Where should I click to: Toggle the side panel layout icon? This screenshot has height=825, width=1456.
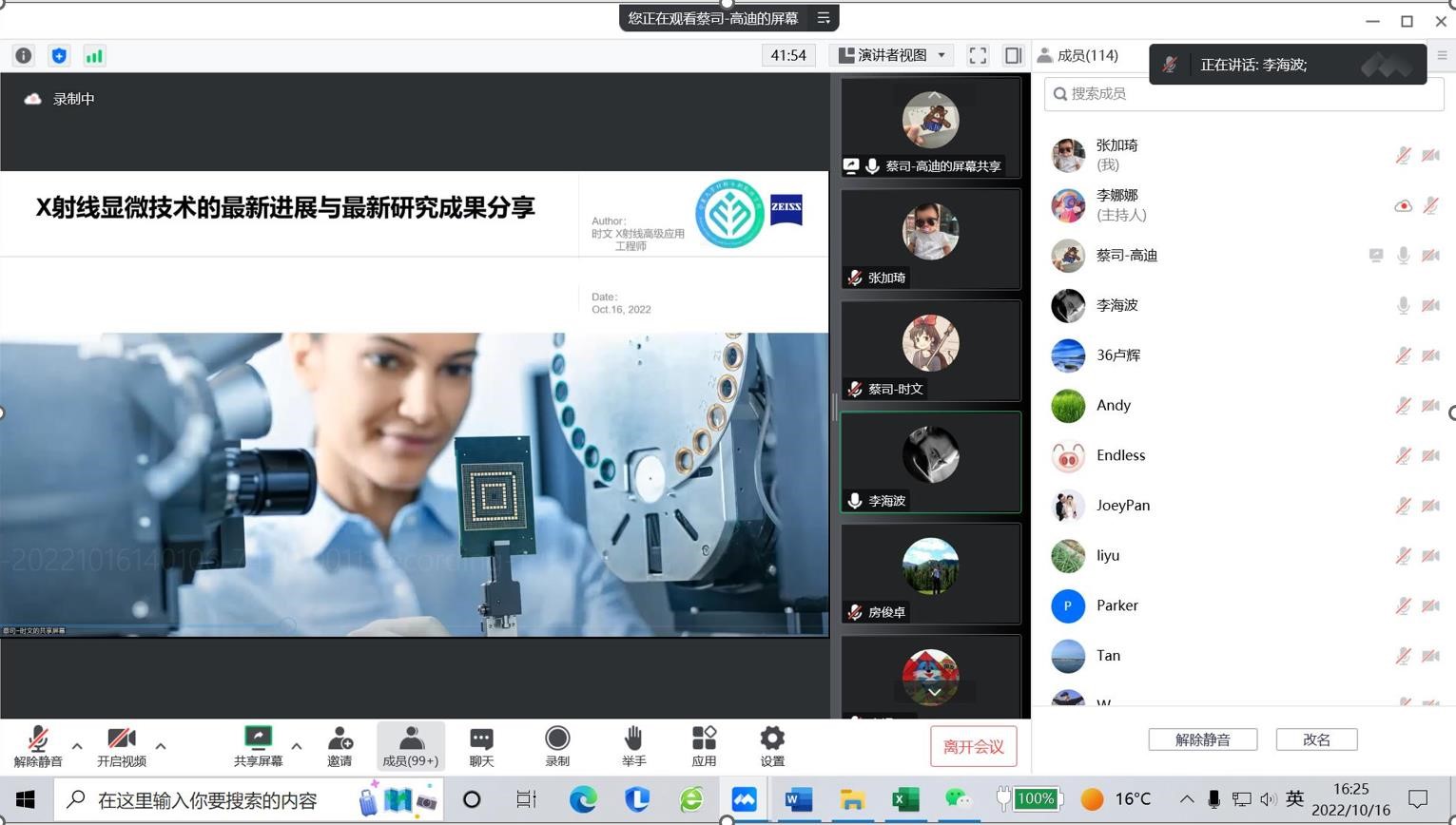click(x=1013, y=56)
